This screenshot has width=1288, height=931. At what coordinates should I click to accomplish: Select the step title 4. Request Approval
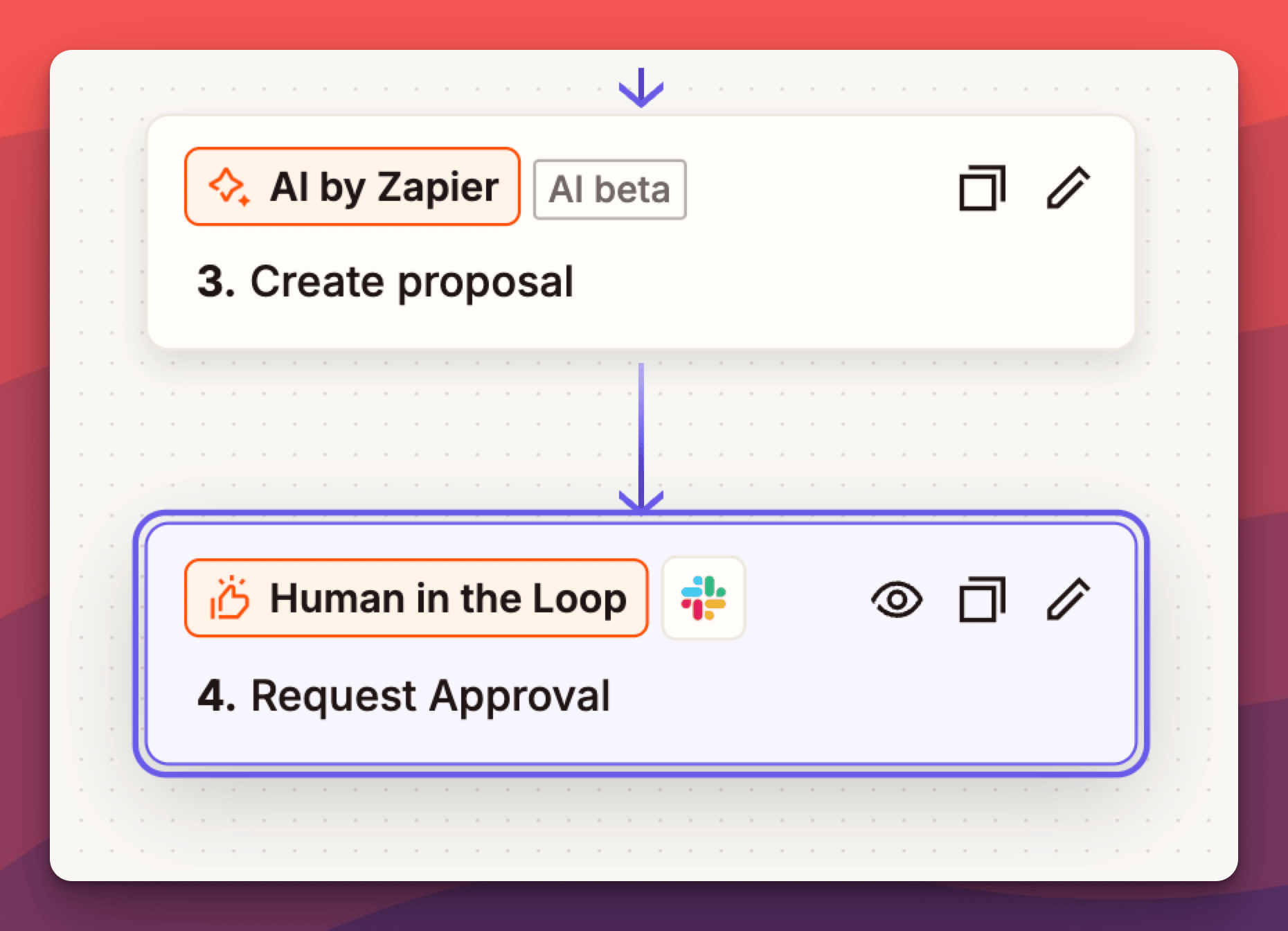[x=404, y=695]
